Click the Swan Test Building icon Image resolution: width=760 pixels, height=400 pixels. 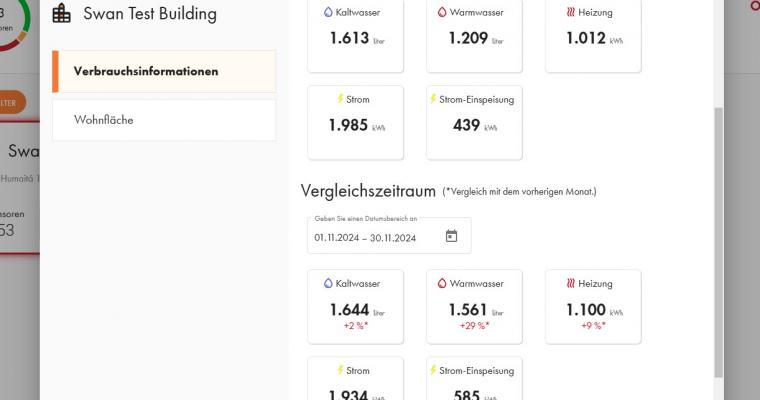click(x=62, y=13)
